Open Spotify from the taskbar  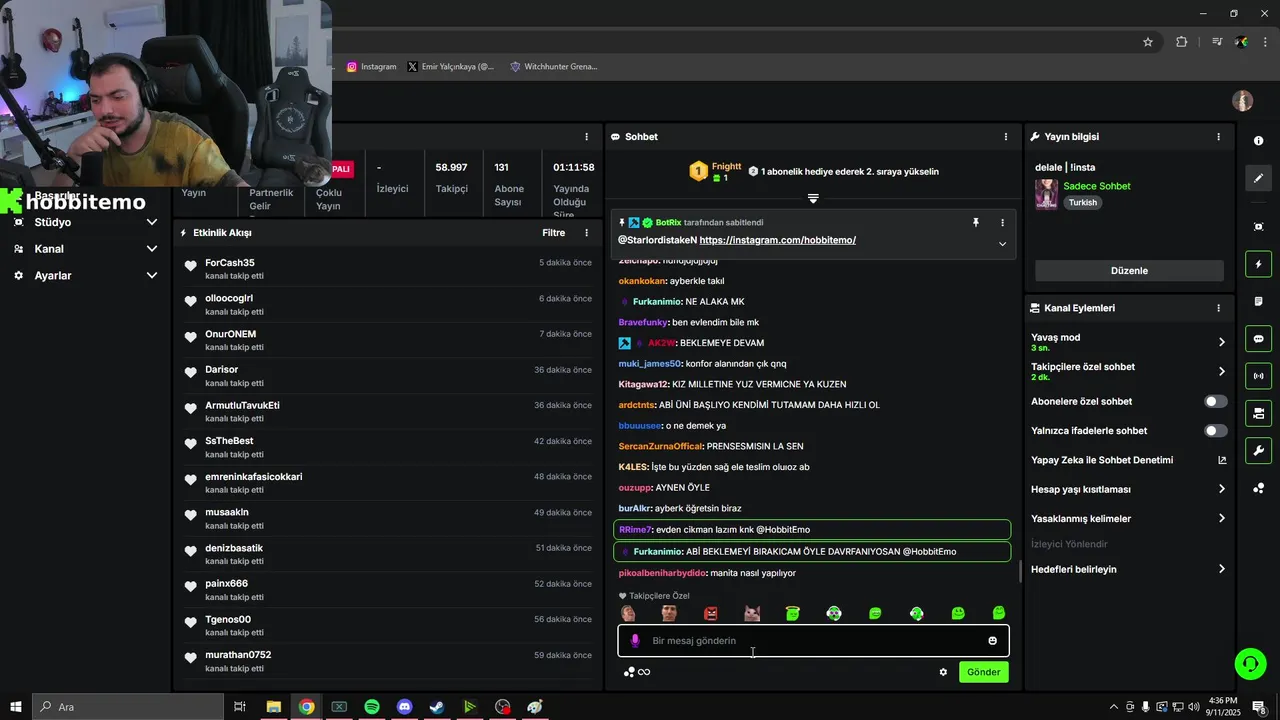coord(372,707)
